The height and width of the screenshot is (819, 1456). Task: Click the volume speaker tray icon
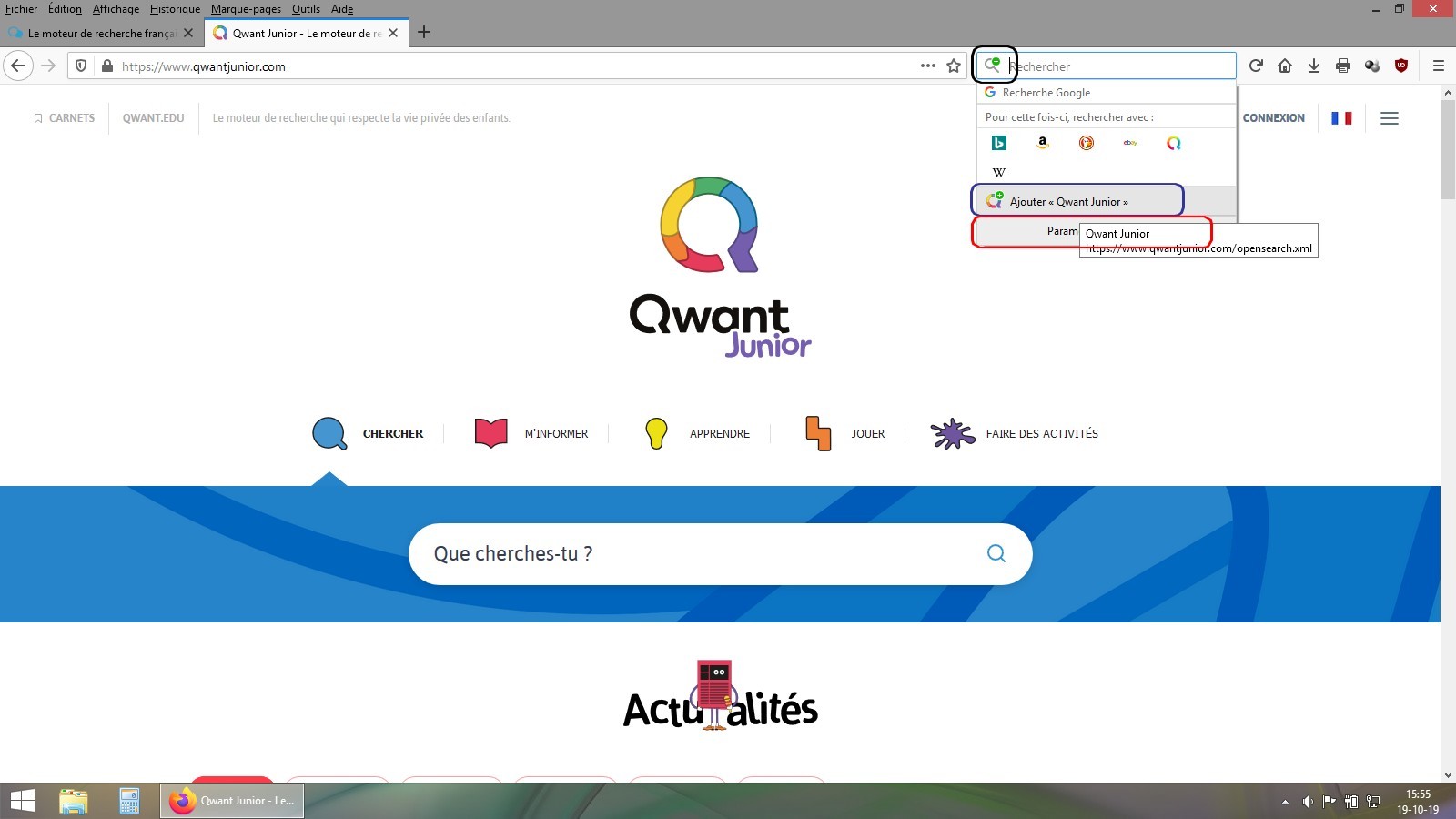point(1308,802)
